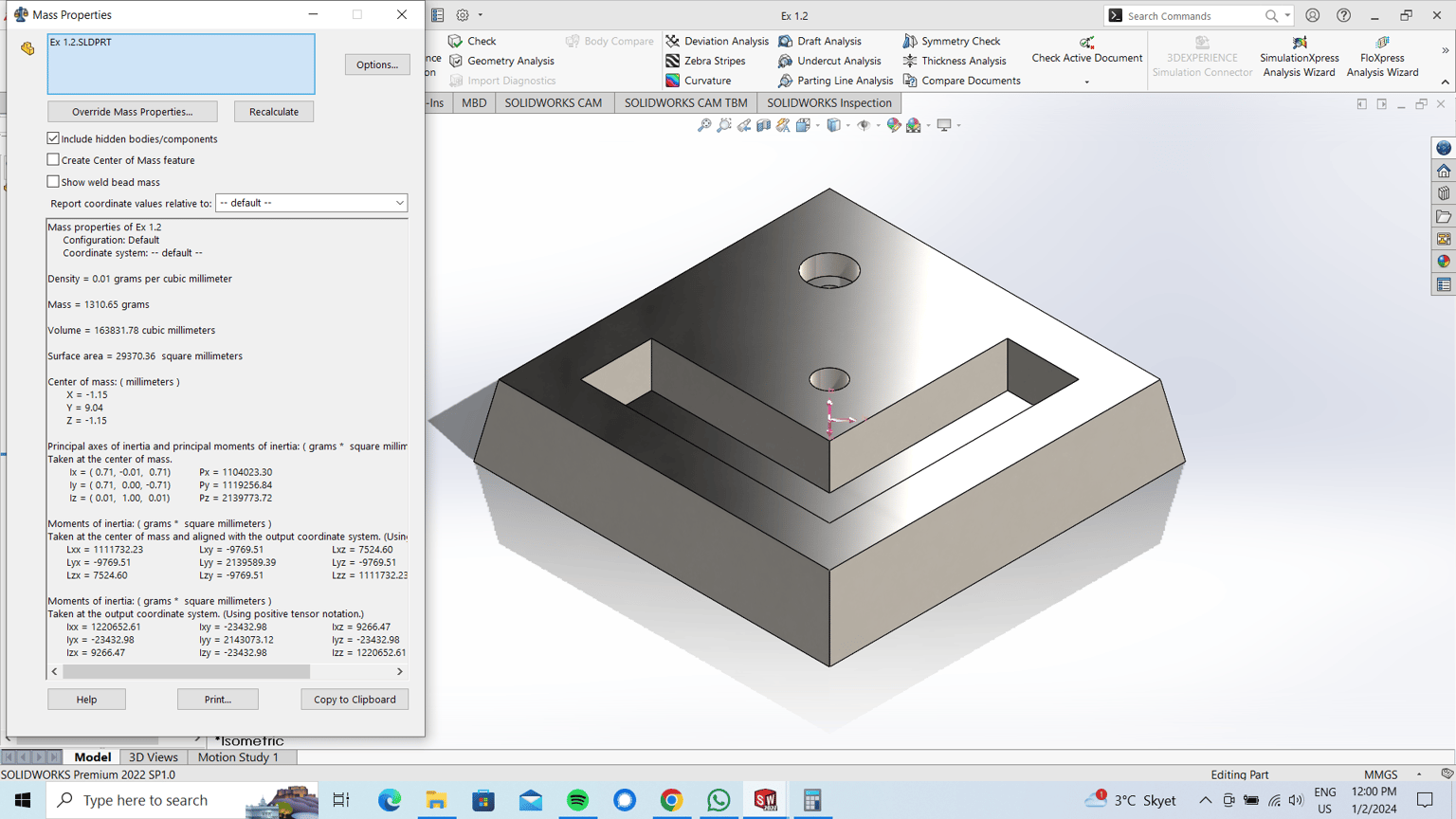Screen dimensions: 1456x819
Task: Click the Recalculate button
Action: click(x=274, y=112)
